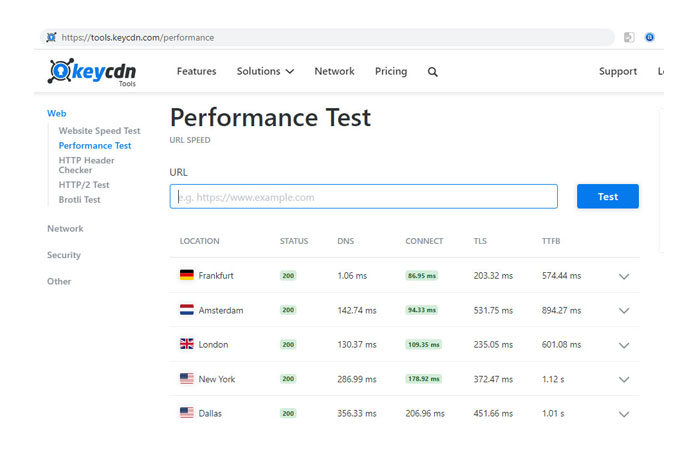Image resolution: width=700 pixels, height=453 pixels.
Task: Open the search magnifier icon
Action: point(433,72)
